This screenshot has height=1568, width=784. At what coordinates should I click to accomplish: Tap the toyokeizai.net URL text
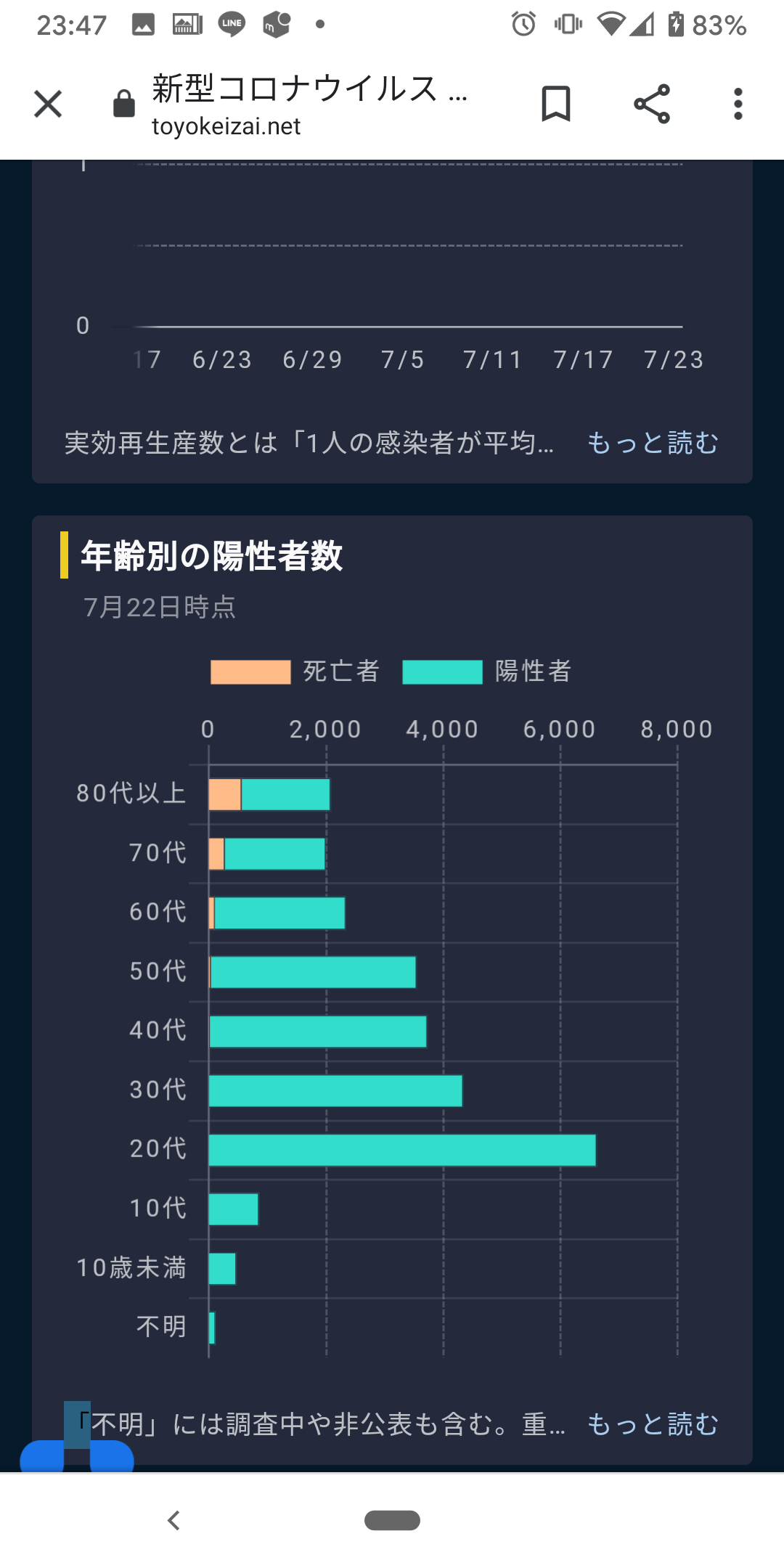pyautogui.click(x=226, y=126)
